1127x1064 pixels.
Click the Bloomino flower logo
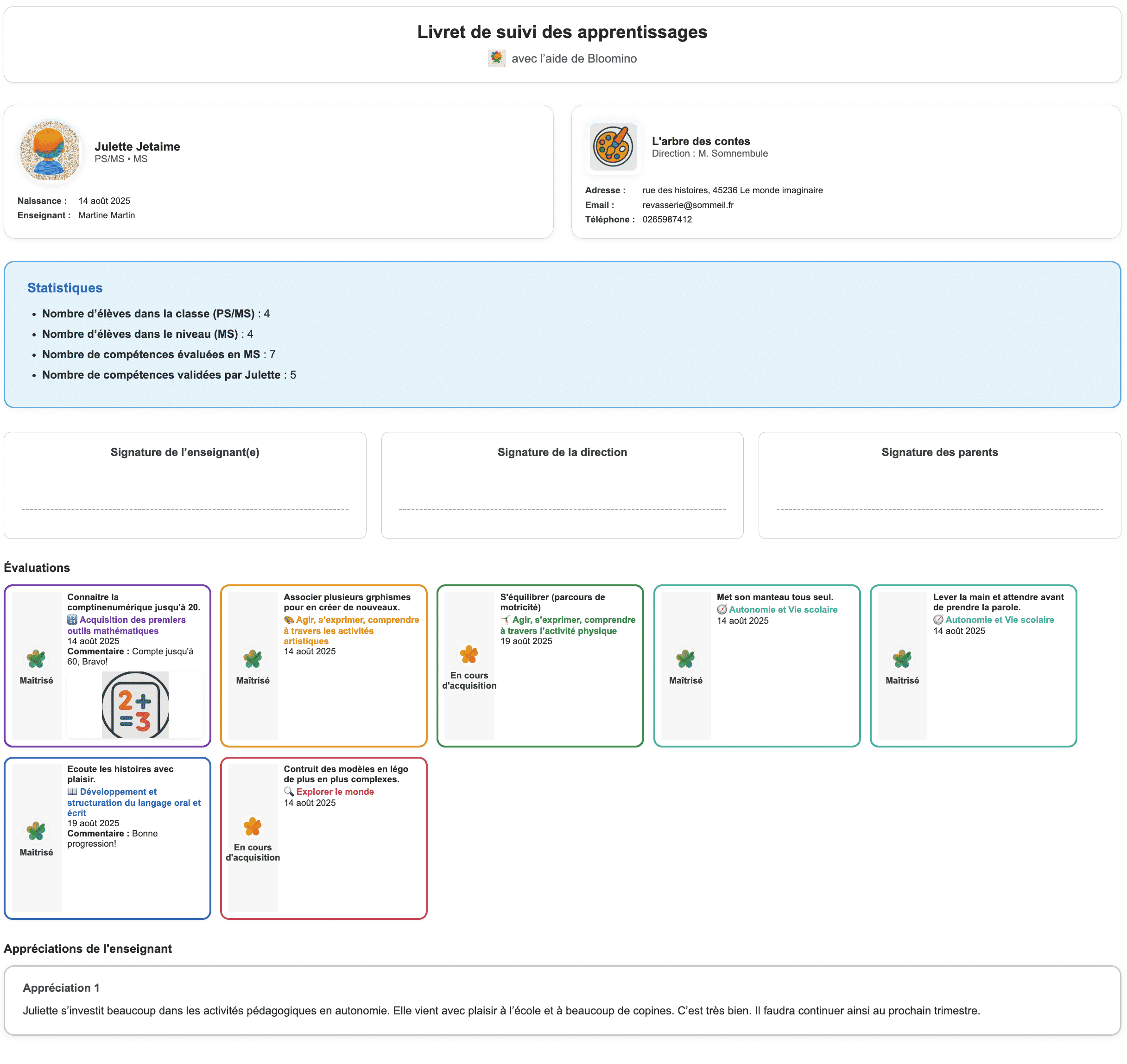click(x=496, y=58)
